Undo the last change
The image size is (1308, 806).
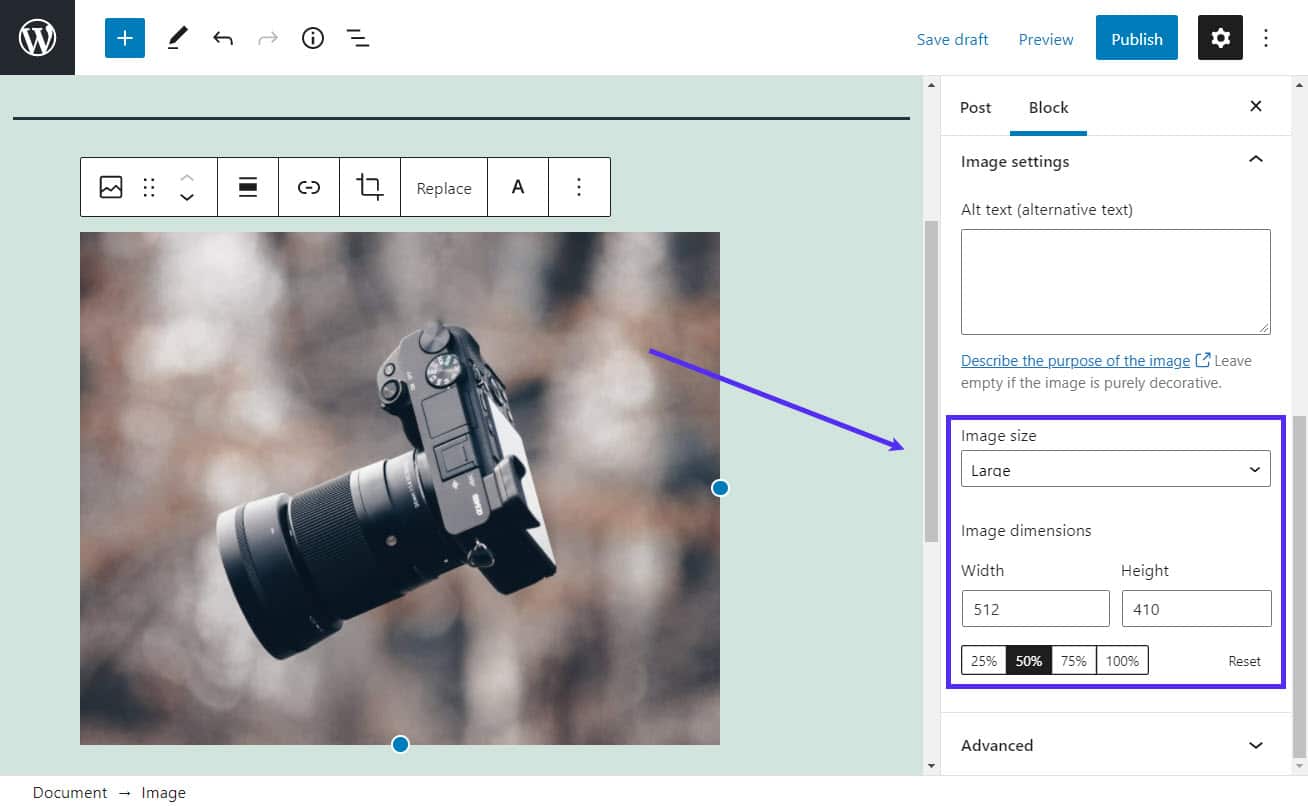222,37
